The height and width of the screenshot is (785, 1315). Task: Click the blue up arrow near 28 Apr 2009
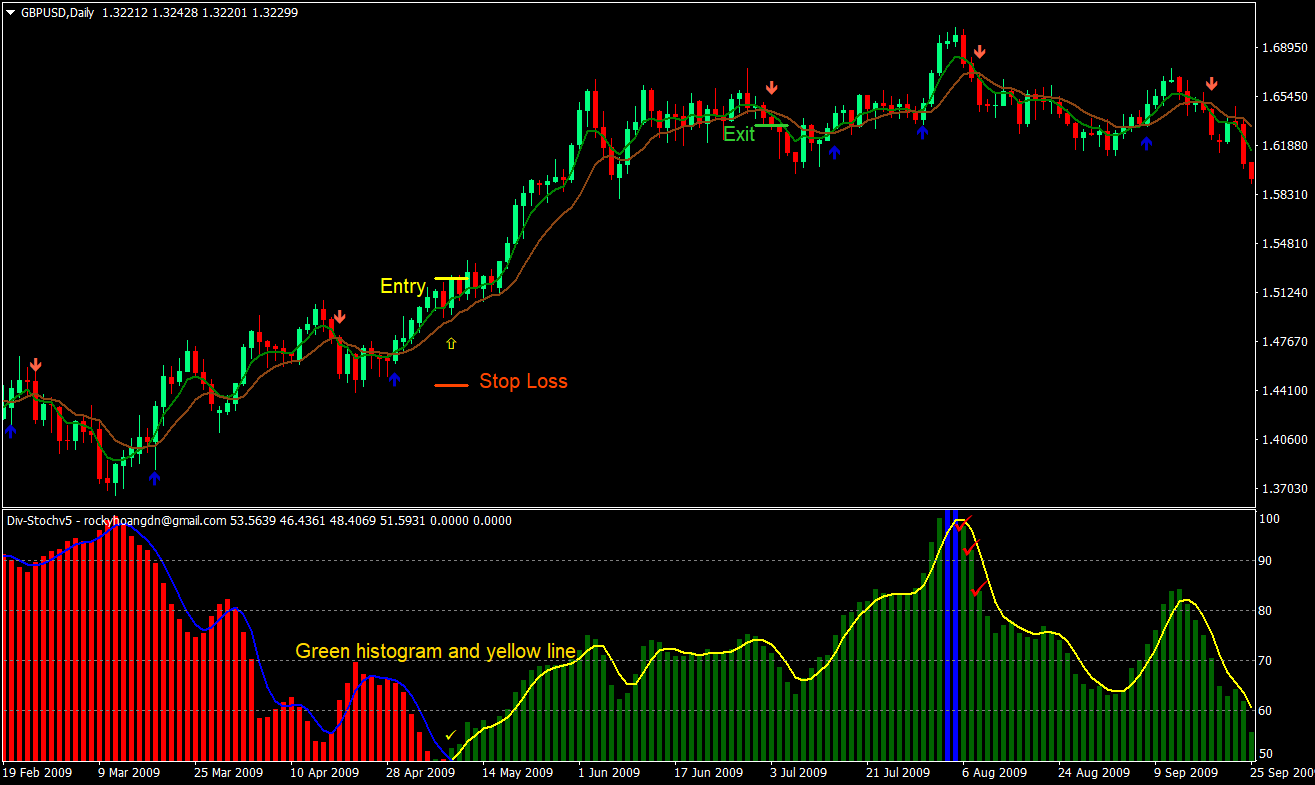(x=395, y=378)
